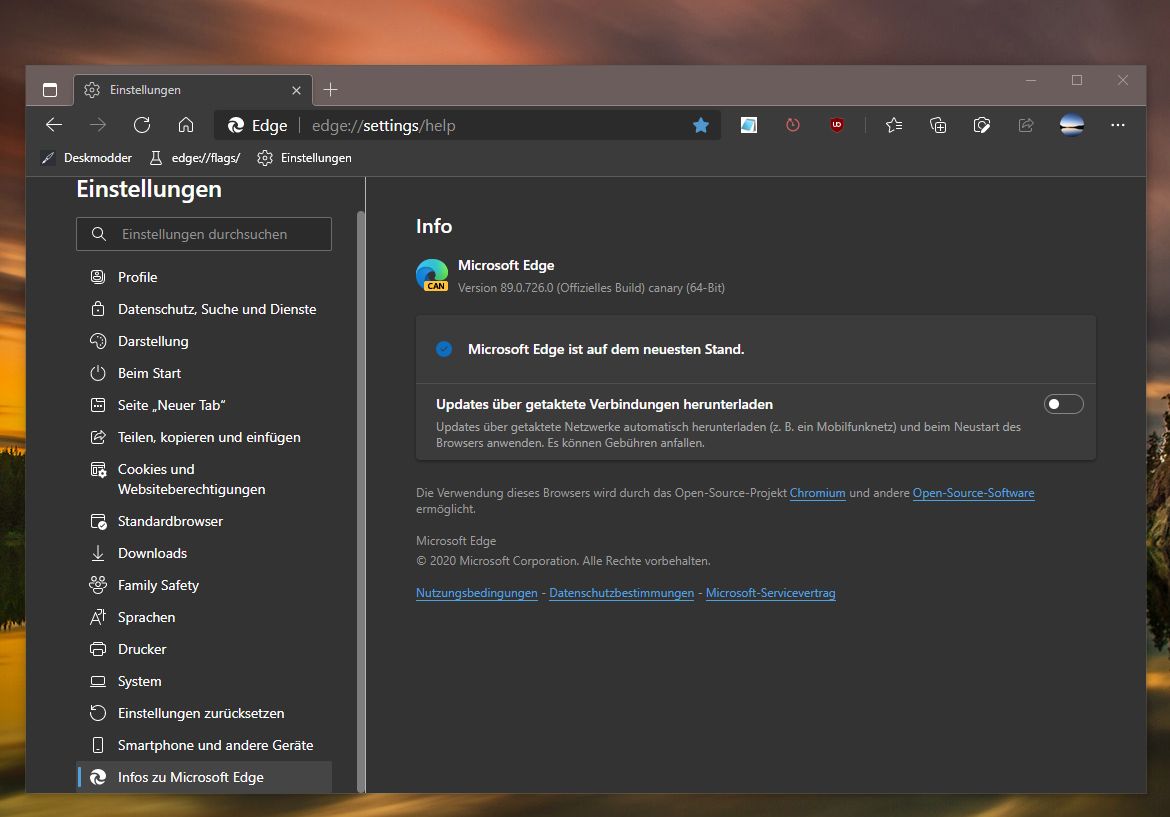Open the Microsoft-Servicevertrag link
1170x817 pixels.
(x=770, y=593)
